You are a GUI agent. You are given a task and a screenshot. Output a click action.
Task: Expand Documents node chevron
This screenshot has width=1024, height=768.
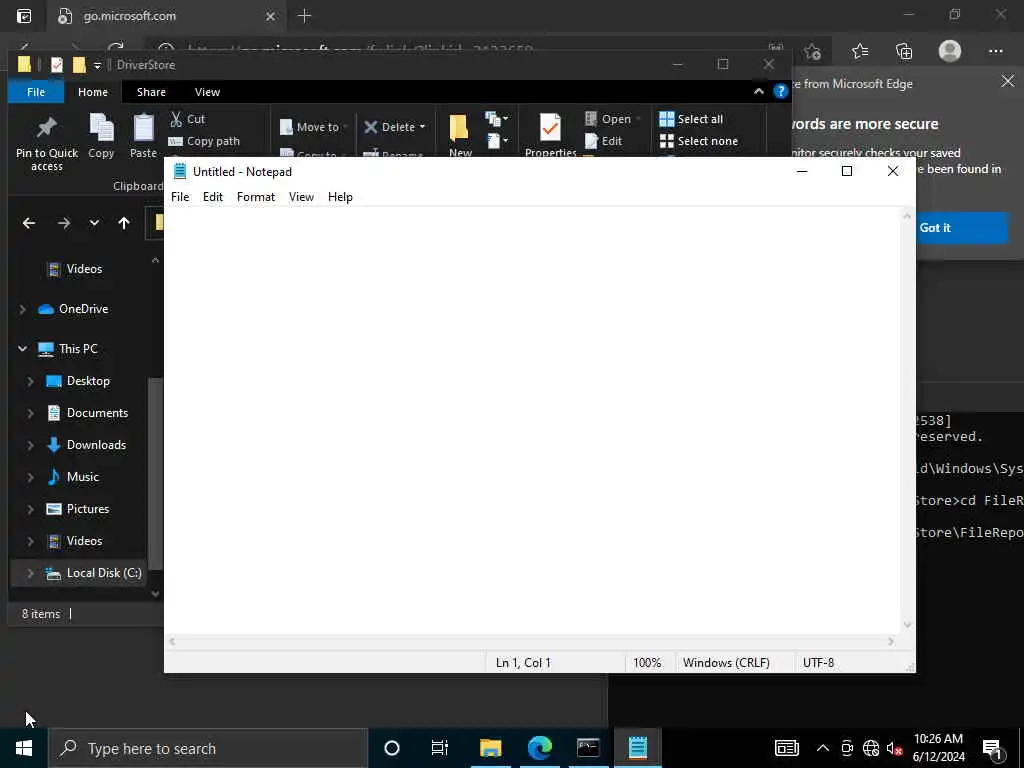(x=30, y=413)
